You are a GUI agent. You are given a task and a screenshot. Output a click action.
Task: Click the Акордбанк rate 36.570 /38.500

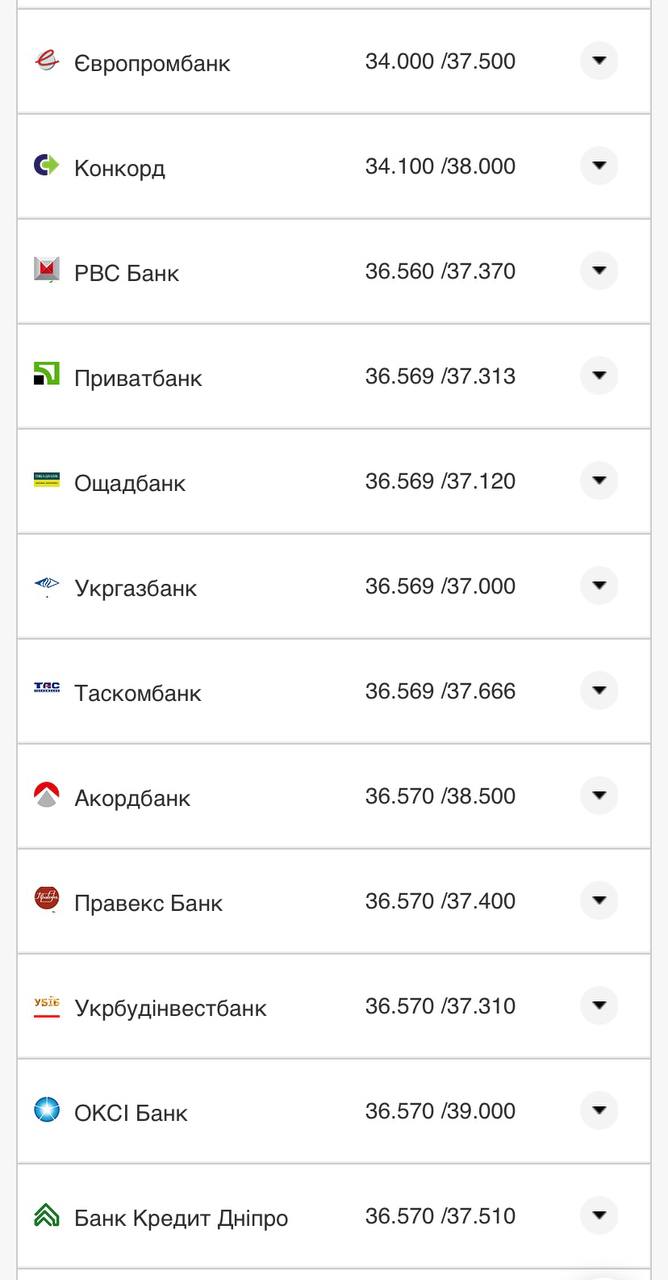click(x=440, y=796)
